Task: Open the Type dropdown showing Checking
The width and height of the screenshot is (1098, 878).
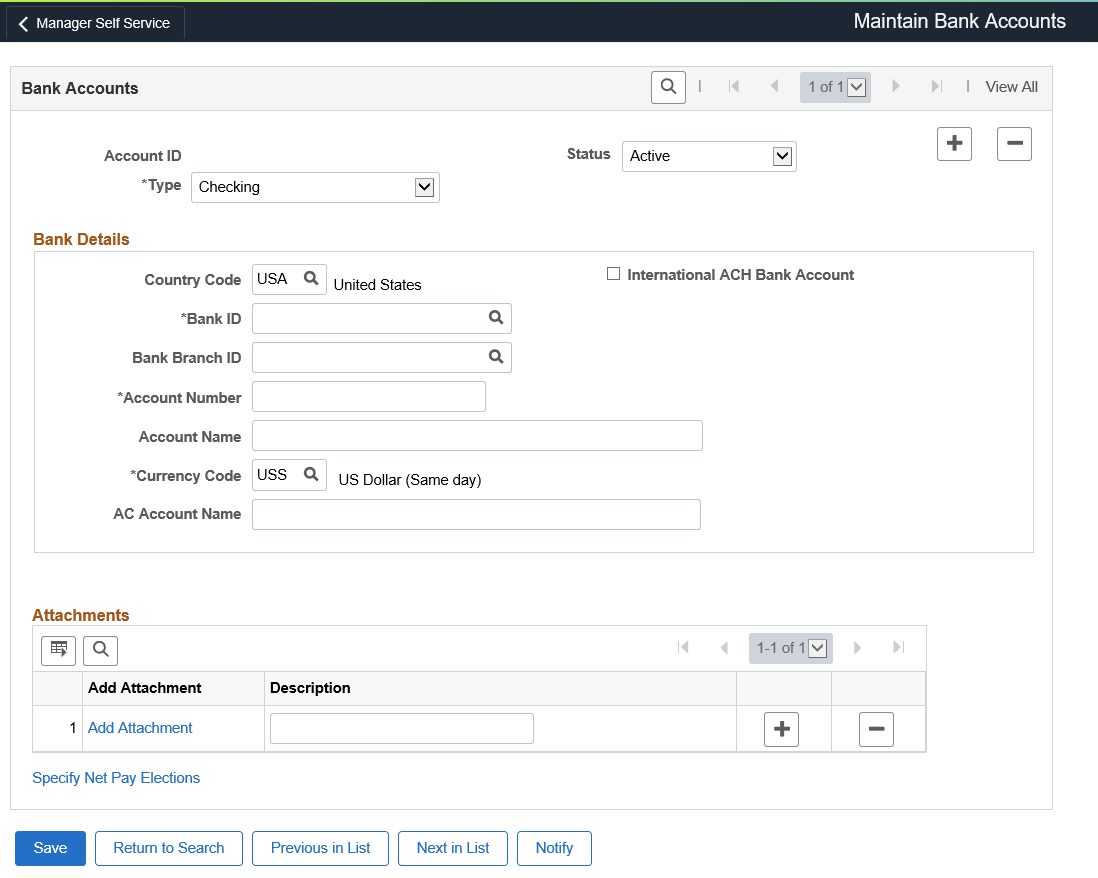Action: (424, 187)
